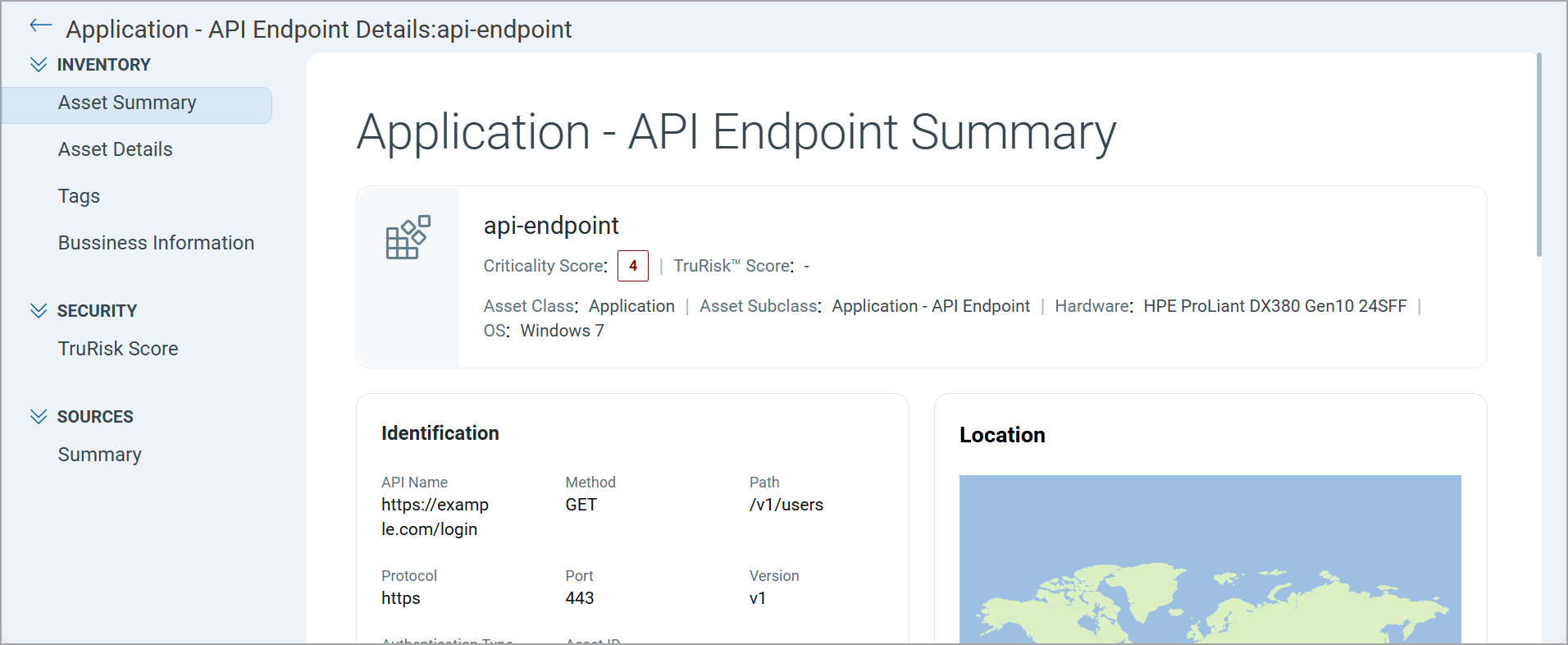Image resolution: width=1568 pixels, height=645 pixels.
Task: Click the back arrow icon
Action: [40, 26]
